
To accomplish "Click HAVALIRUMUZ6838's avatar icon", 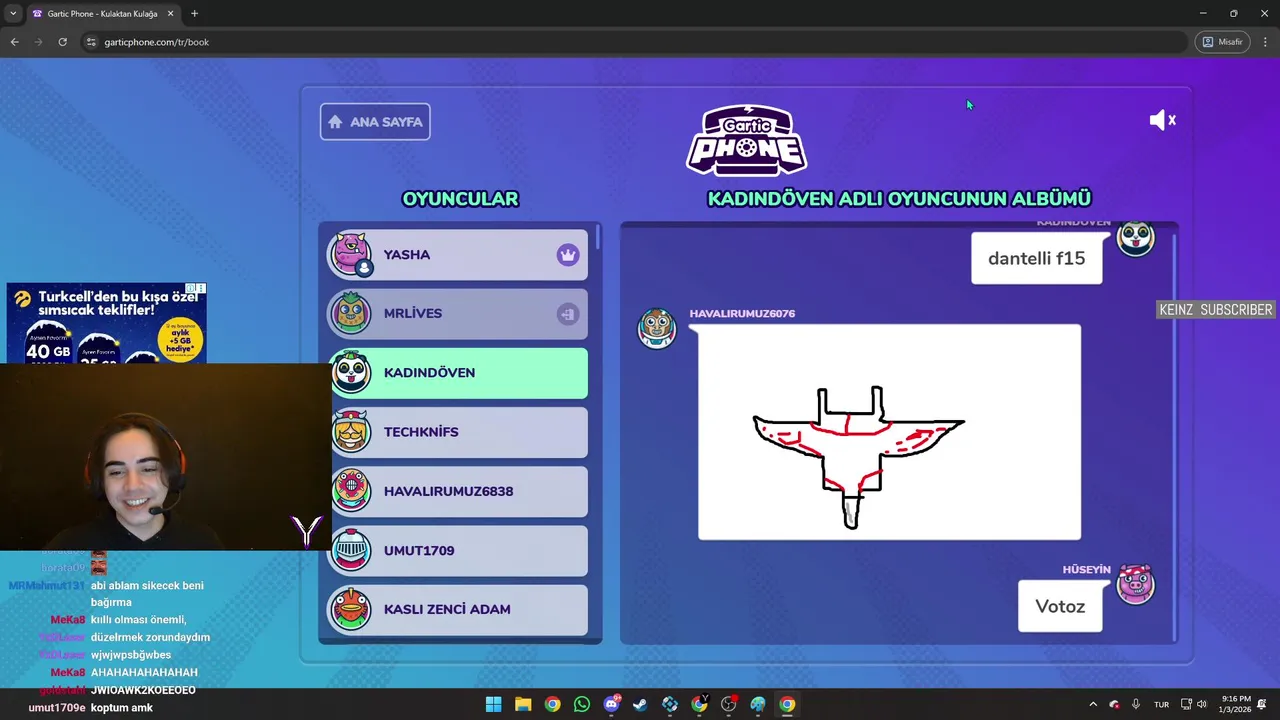I will (351, 490).
